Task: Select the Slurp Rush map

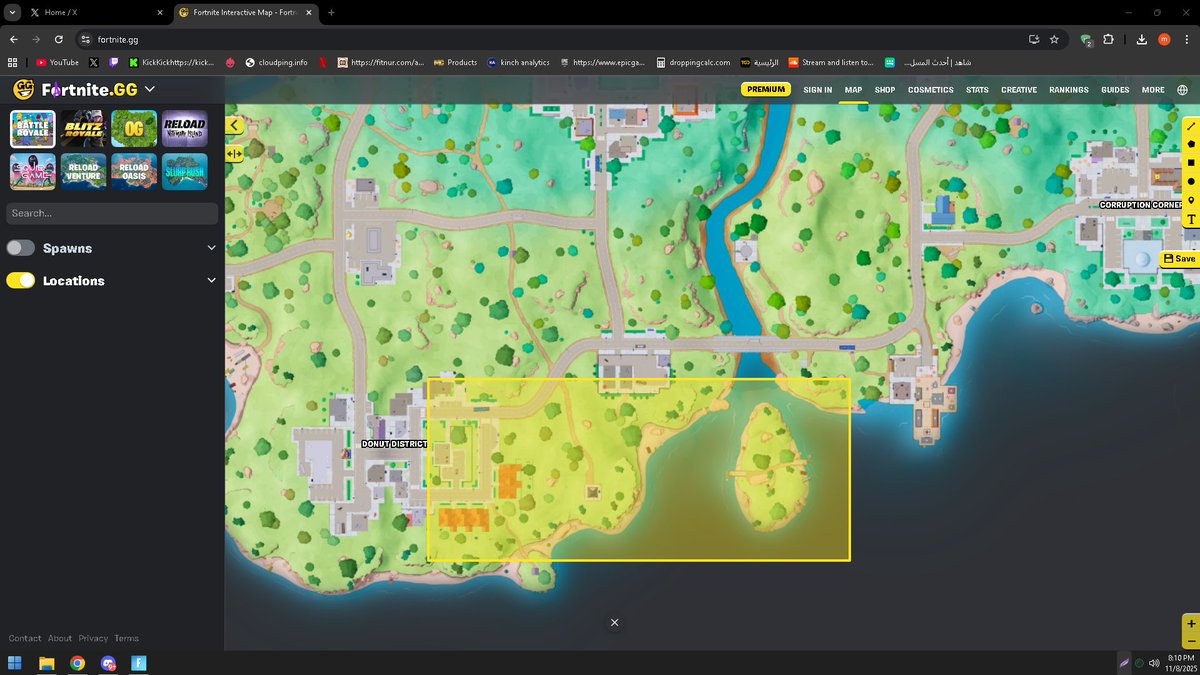Action: pyautogui.click(x=185, y=171)
